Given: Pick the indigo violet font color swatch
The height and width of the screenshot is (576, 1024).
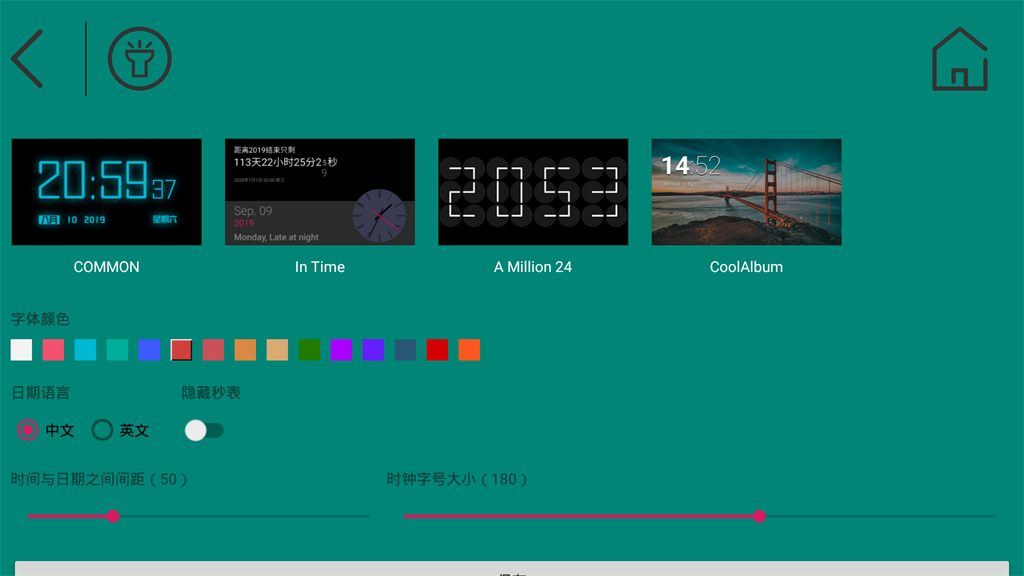Looking at the screenshot, I should click(374, 350).
